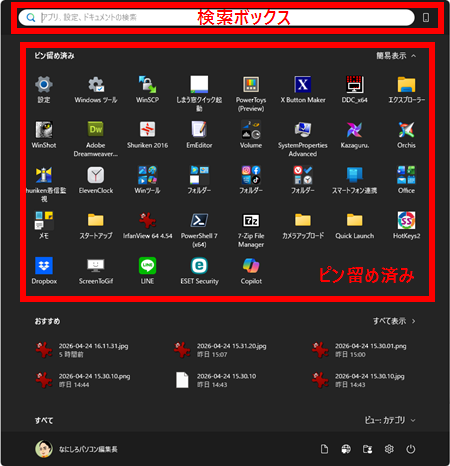Screen dimensions: 450x466
Task: Launch SystemPropertiesAdvanced
Action: 303,139
